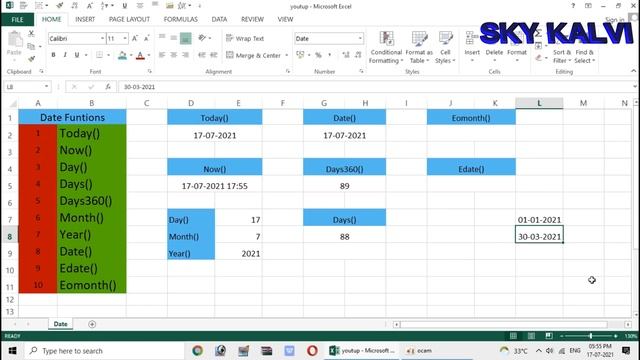Align text right in the cell
640x360 pixels.
click(185, 55)
